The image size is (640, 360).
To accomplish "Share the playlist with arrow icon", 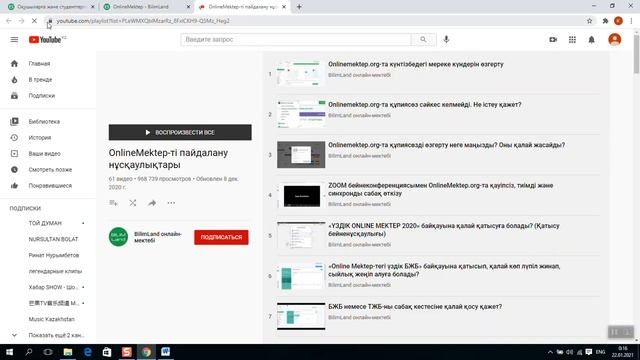I will tap(152, 203).
